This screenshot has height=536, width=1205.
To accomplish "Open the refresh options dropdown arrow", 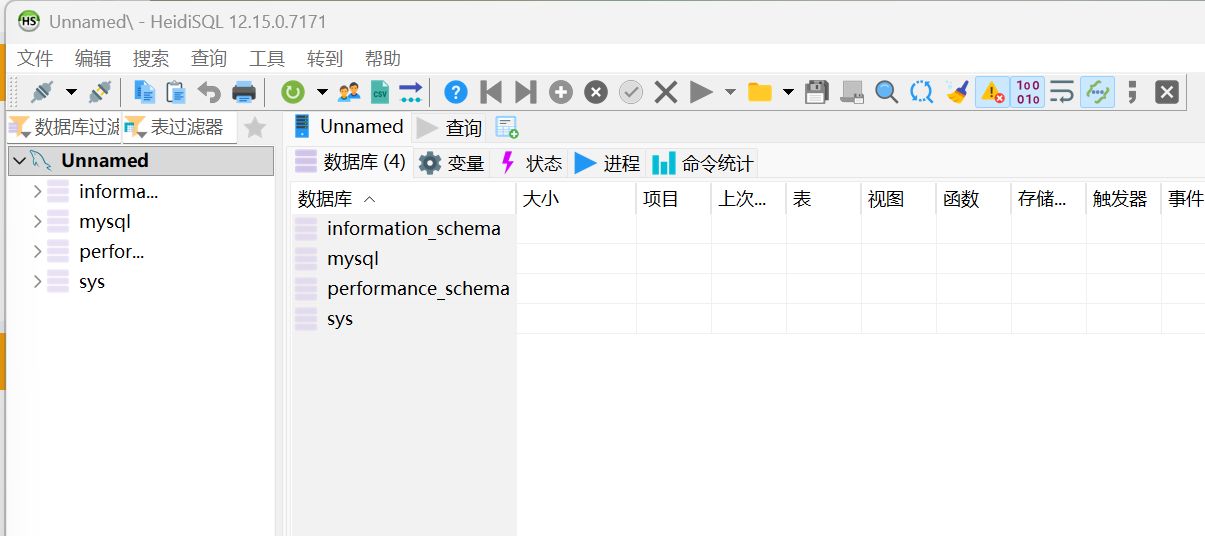I will click(x=321, y=92).
